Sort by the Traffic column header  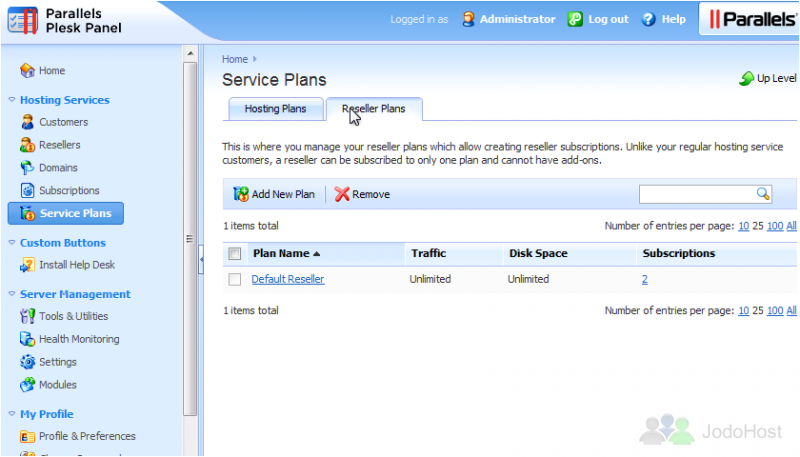pos(429,253)
